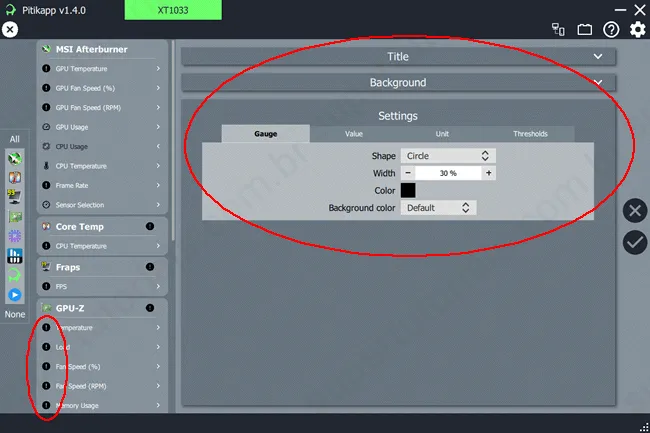
Task: Open the settings gear icon
Action: 637,30
